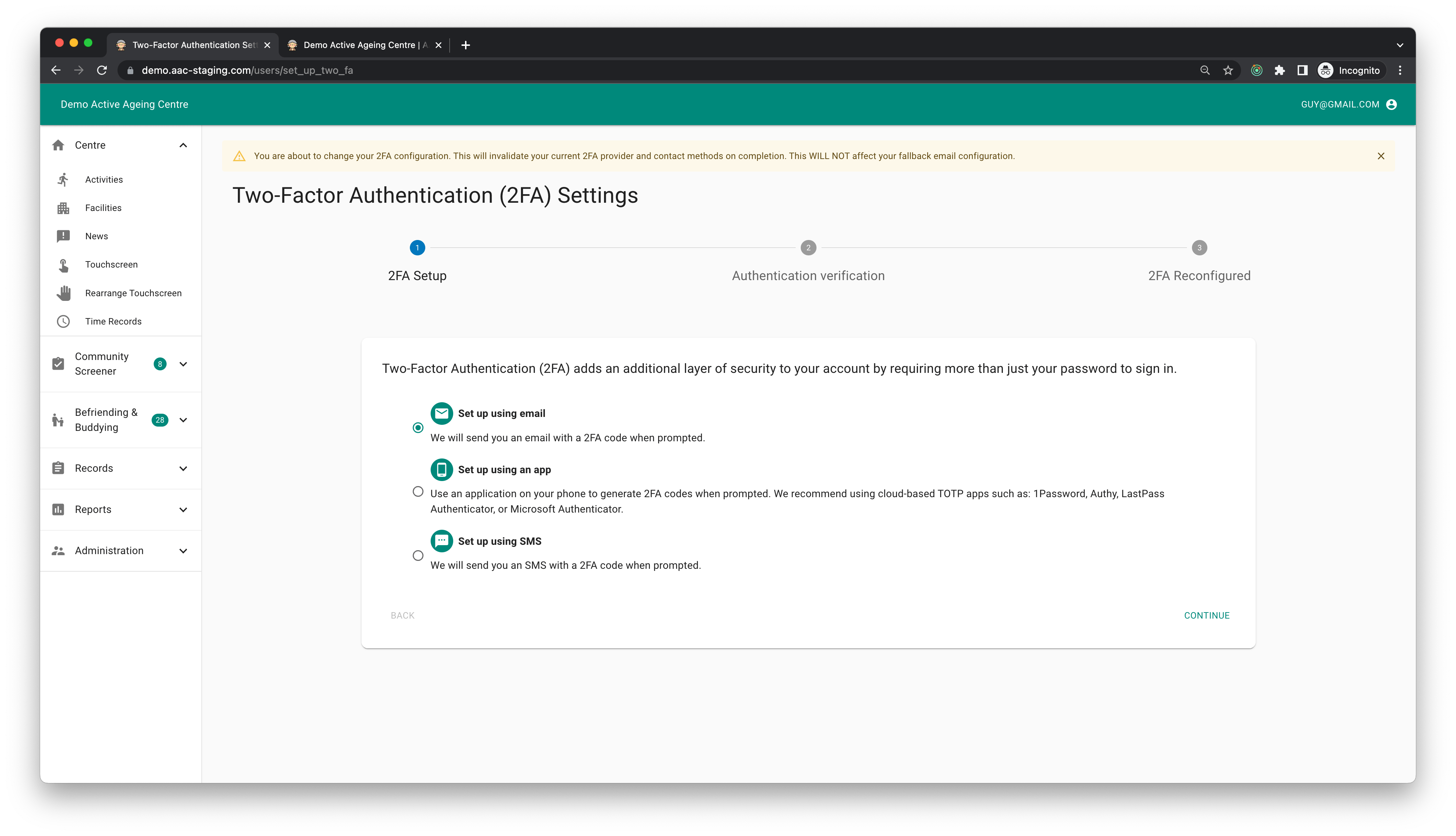
Task: Click the zoom magnifier in address bar
Action: coord(1205,70)
